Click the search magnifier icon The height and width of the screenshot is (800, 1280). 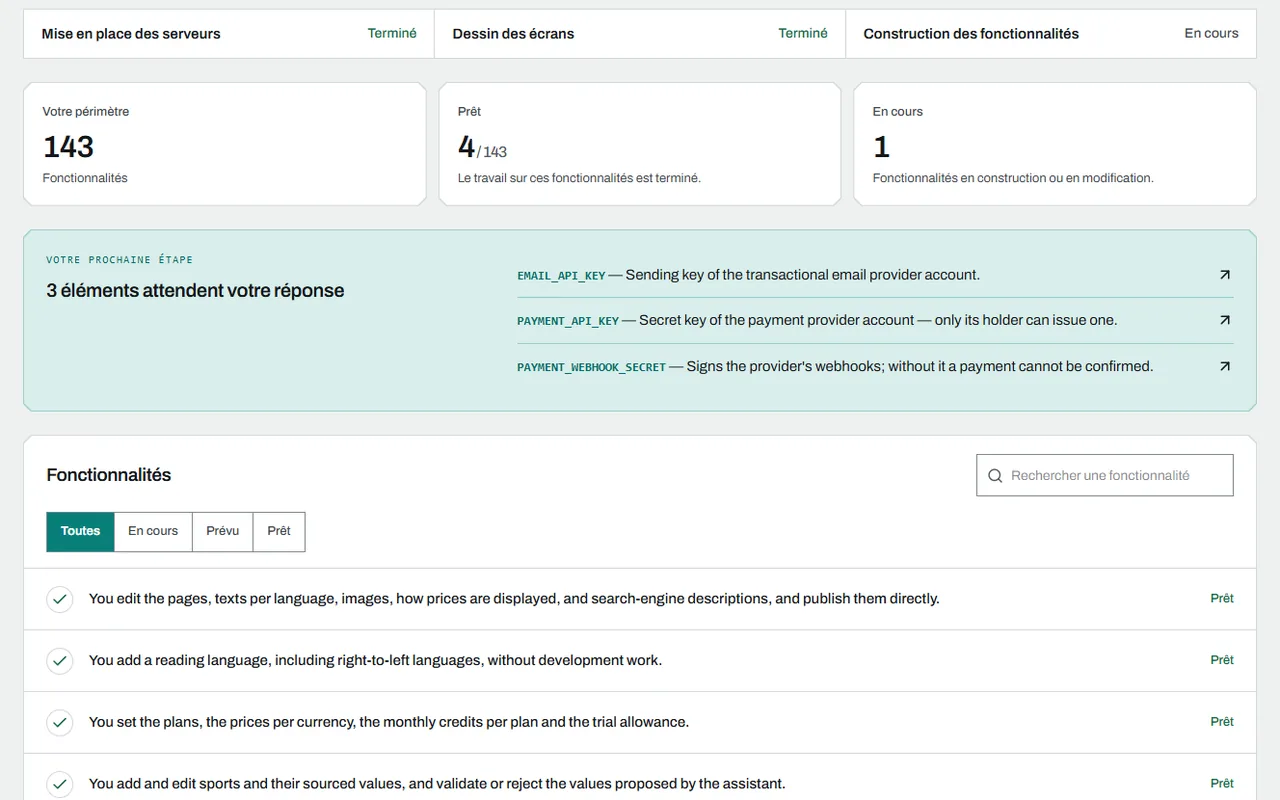pos(995,476)
